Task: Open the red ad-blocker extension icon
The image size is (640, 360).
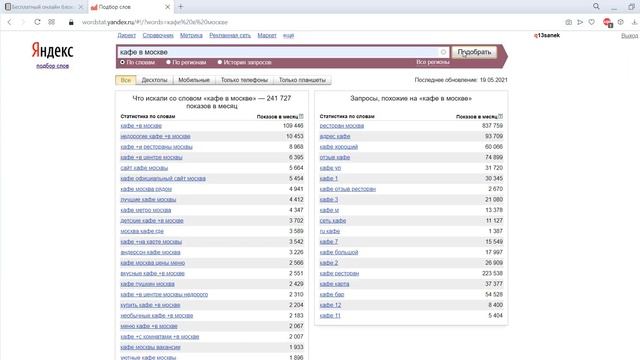Action: pyautogui.click(x=607, y=22)
